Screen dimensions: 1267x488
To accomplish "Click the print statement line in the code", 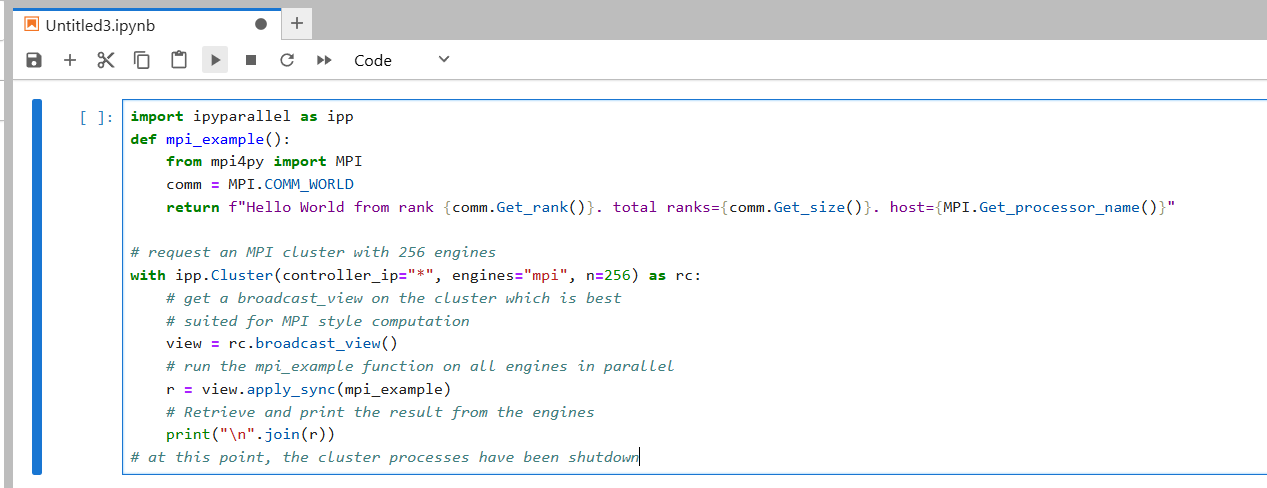I will (250, 435).
